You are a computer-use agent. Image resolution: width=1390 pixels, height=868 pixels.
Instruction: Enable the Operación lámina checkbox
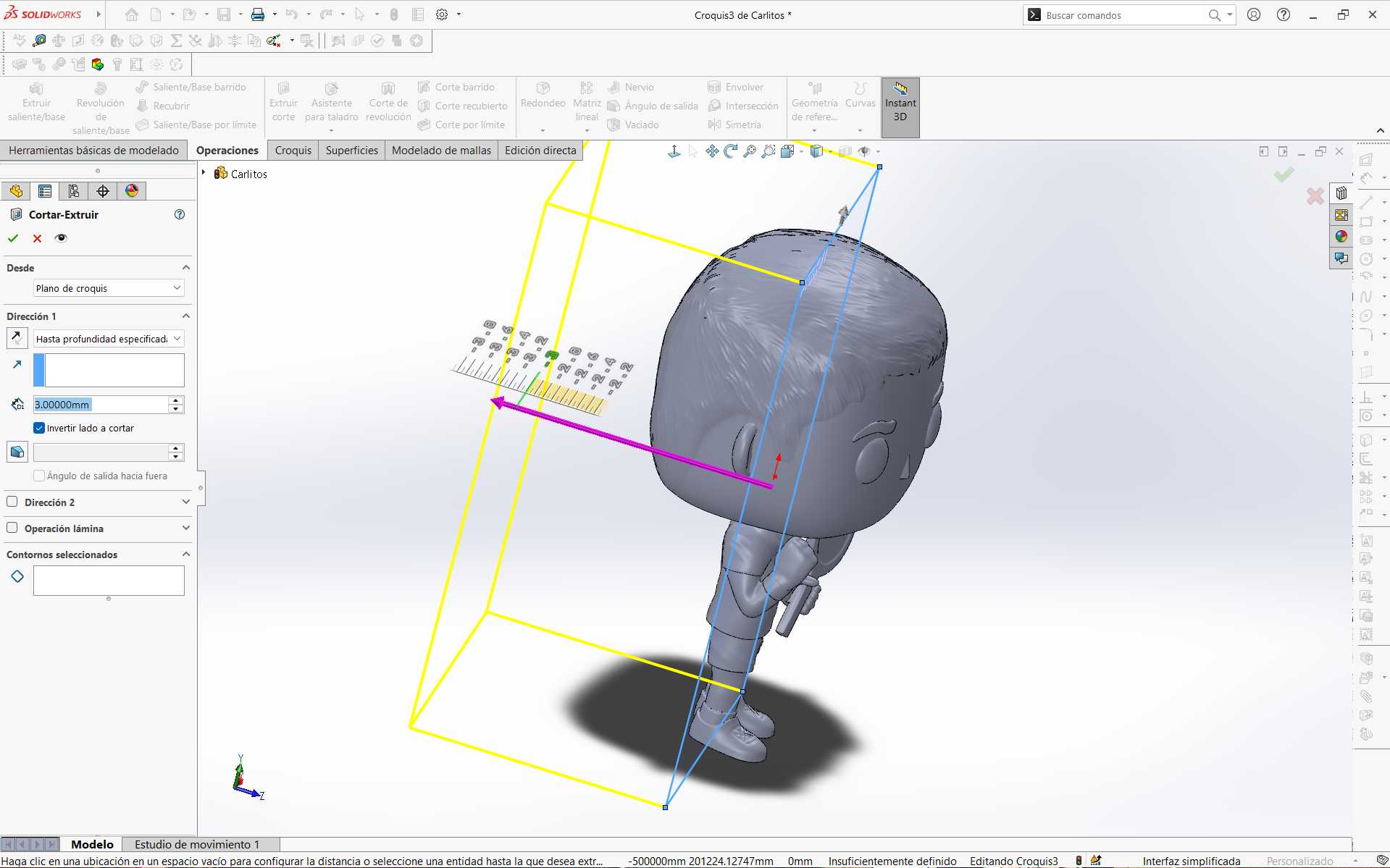click(x=12, y=528)
